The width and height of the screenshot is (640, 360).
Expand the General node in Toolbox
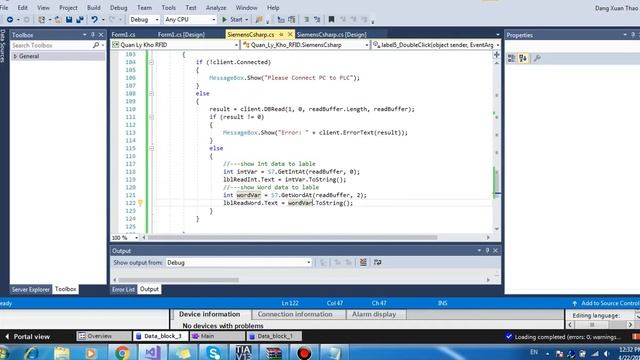click(16, 56)
